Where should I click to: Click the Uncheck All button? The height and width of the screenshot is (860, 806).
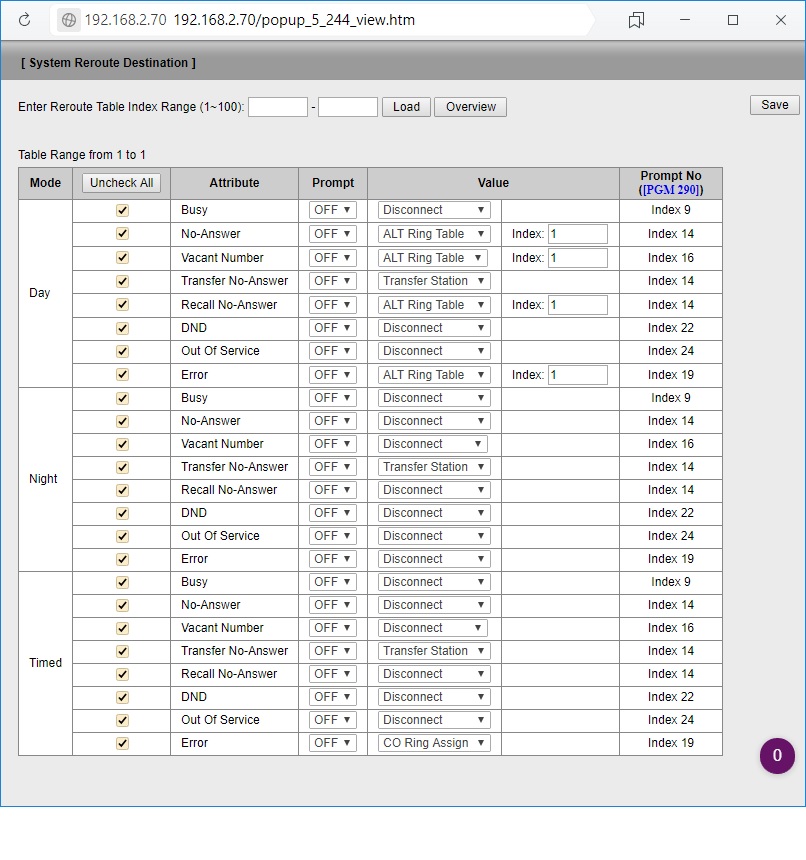(x=121, y=183)
